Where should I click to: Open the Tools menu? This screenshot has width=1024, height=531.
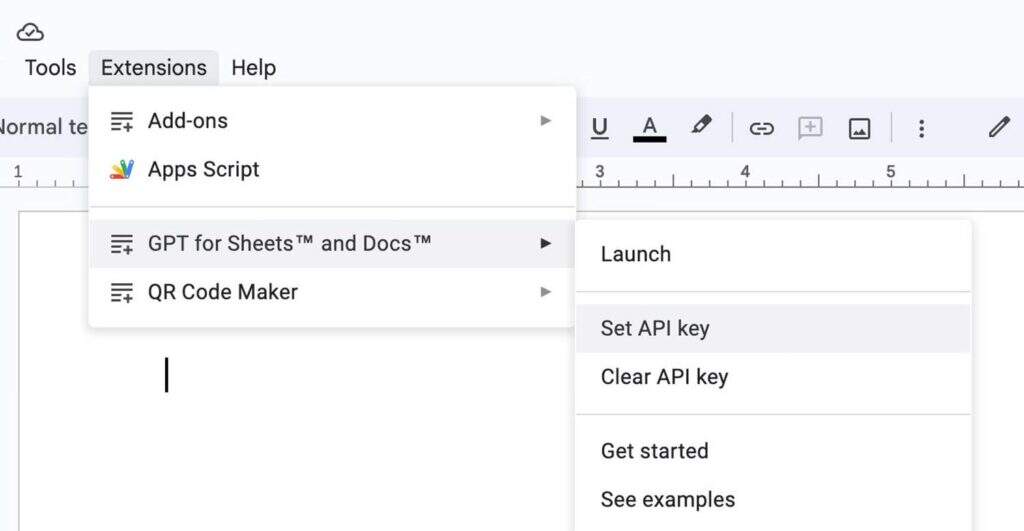pyautogui.click(x=50, y=68)
